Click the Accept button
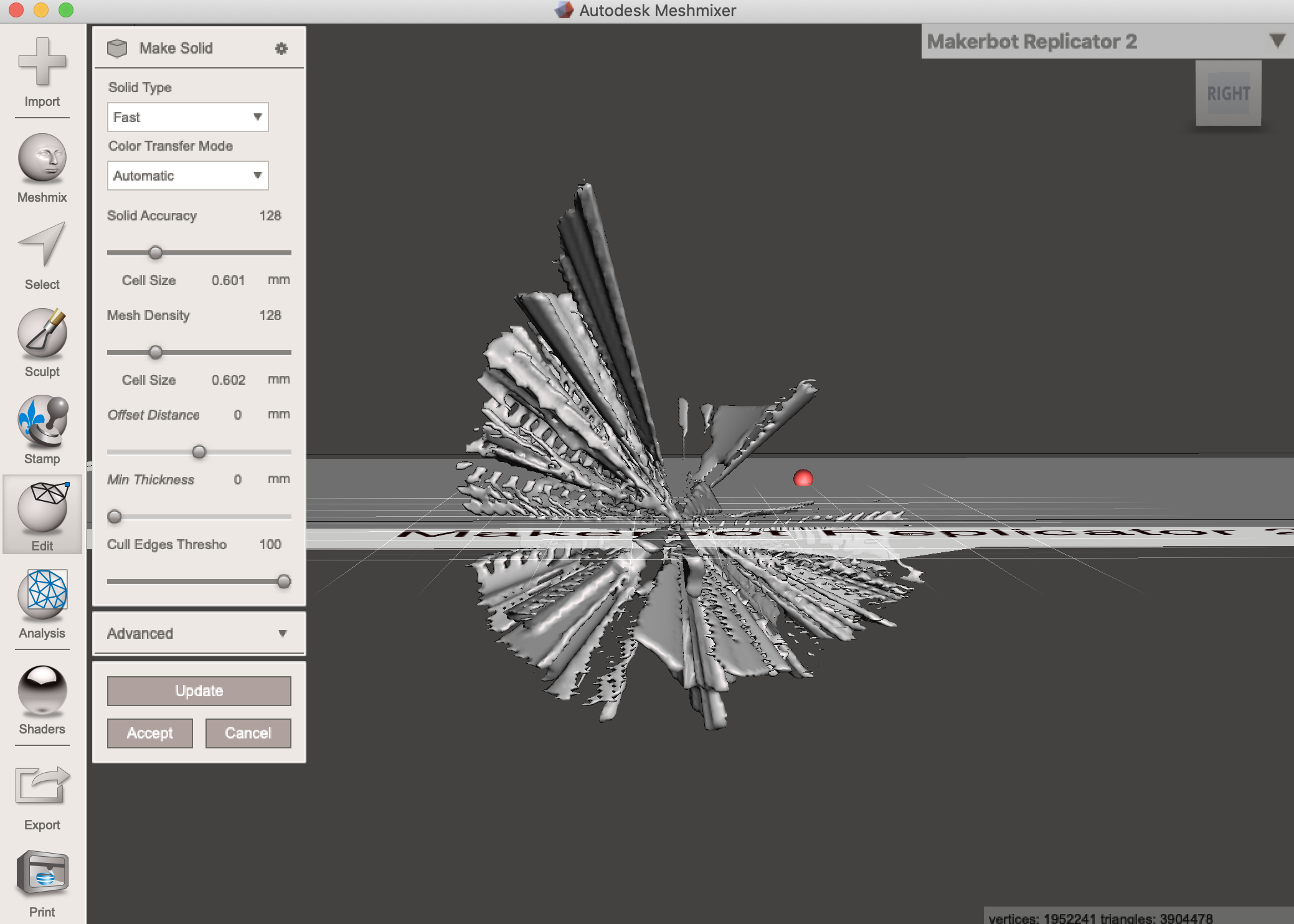The width and height of the screenshot is (1294, 924). coord(149,733)
